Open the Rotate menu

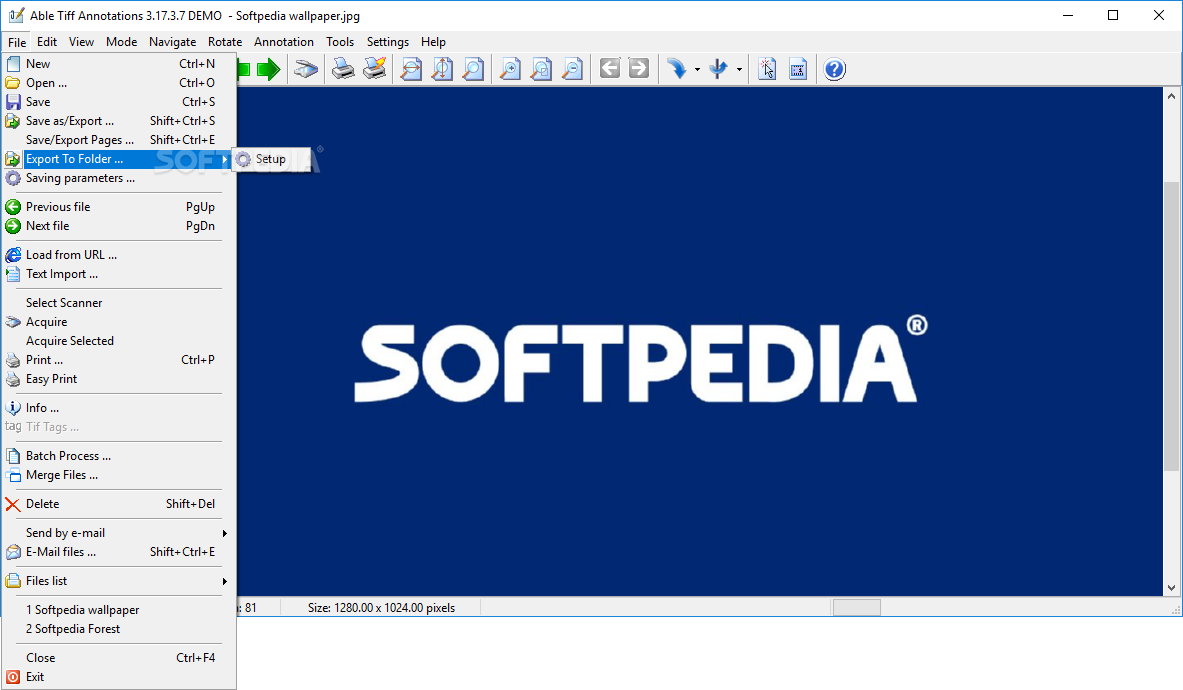click(x=225, y=42)
